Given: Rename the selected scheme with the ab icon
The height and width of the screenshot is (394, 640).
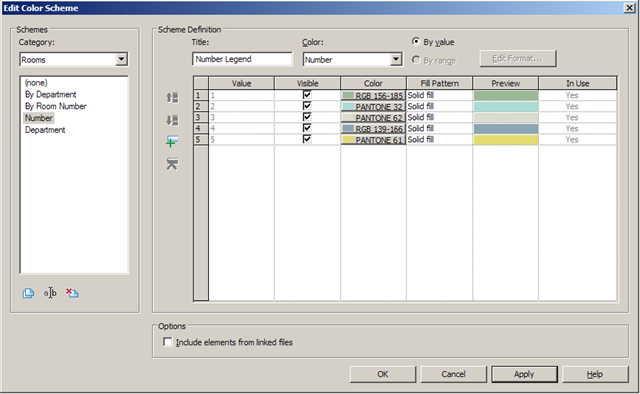Looking at the screenshot, I should tap(50, 293).
